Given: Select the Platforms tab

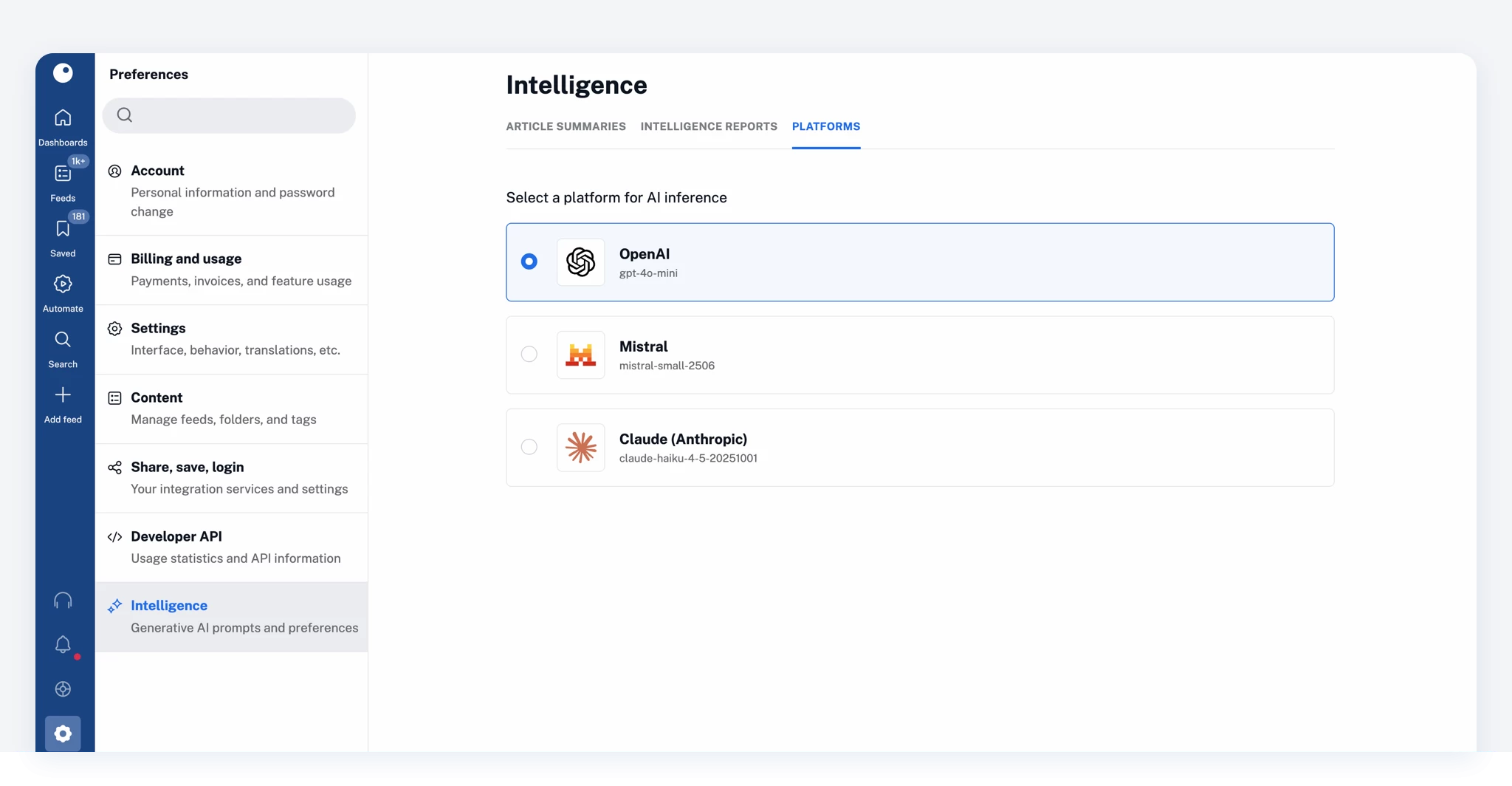Looking at the screenshot, I should point(826,126).
